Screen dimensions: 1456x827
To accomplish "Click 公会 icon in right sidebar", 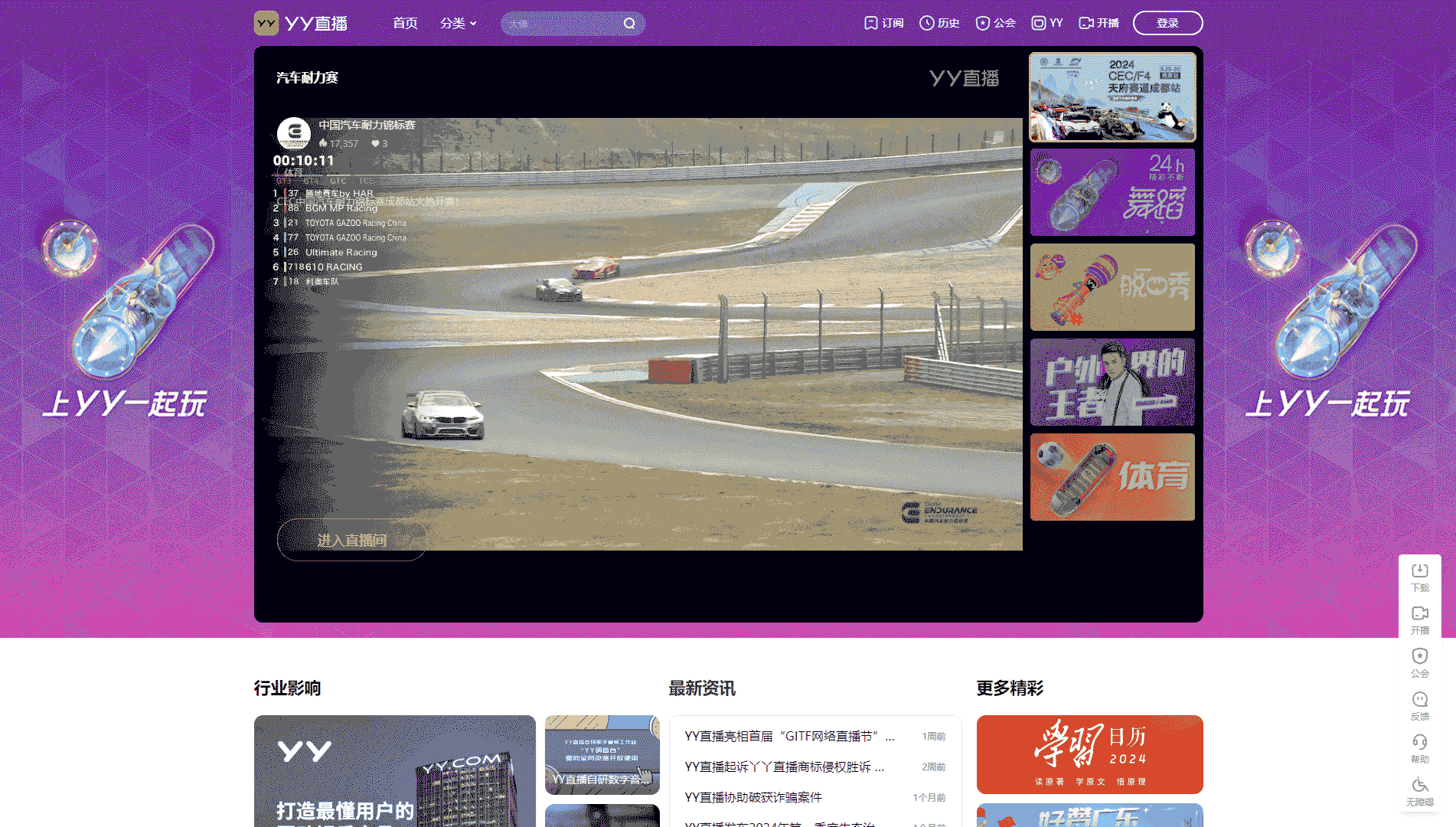I will [x=1420, y=656].
